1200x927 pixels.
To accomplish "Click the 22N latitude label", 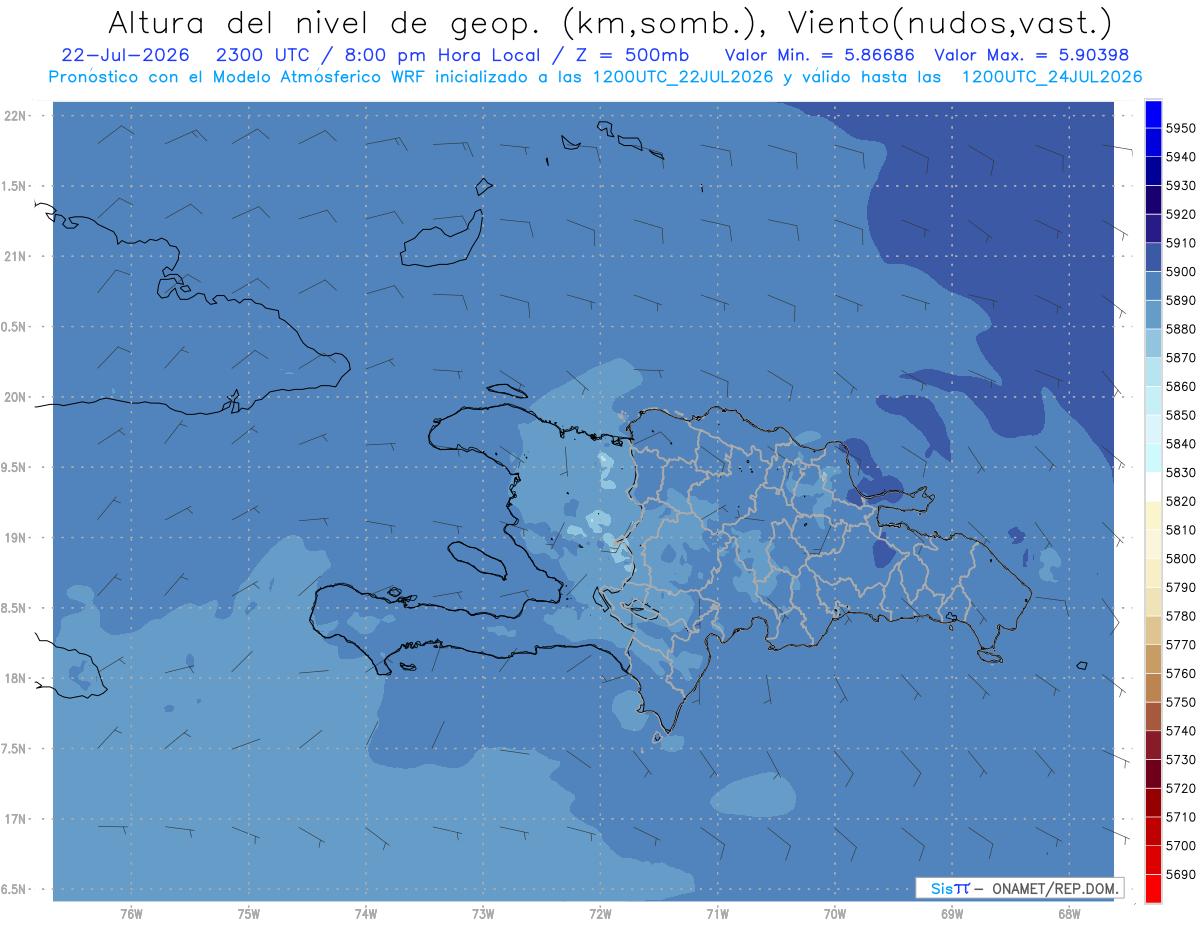I will [15, 115].
